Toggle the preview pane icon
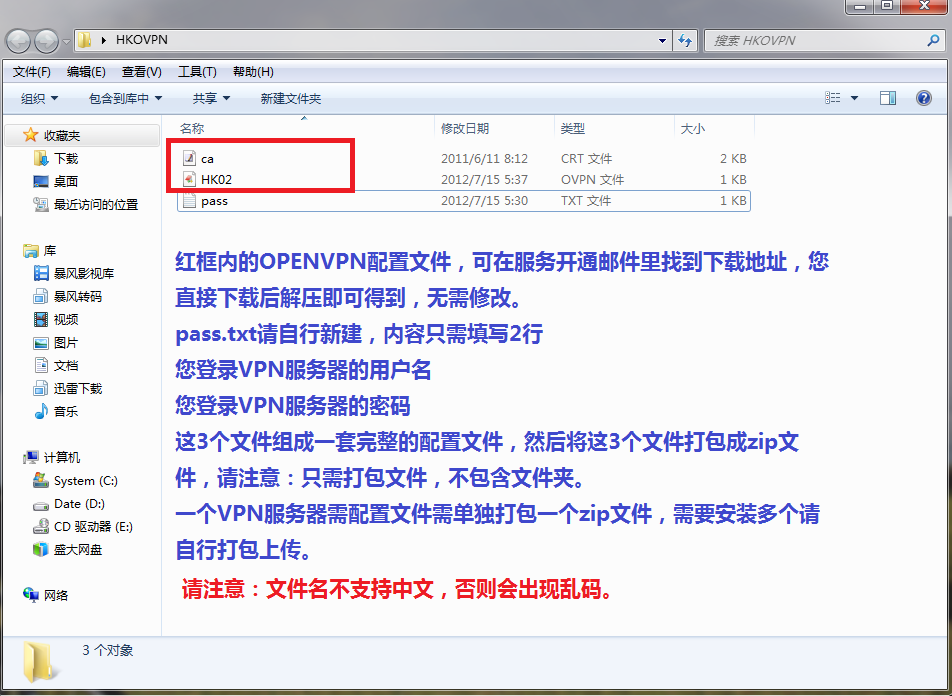952x696 pixels. pyautogui.click(x=887, y=98)
